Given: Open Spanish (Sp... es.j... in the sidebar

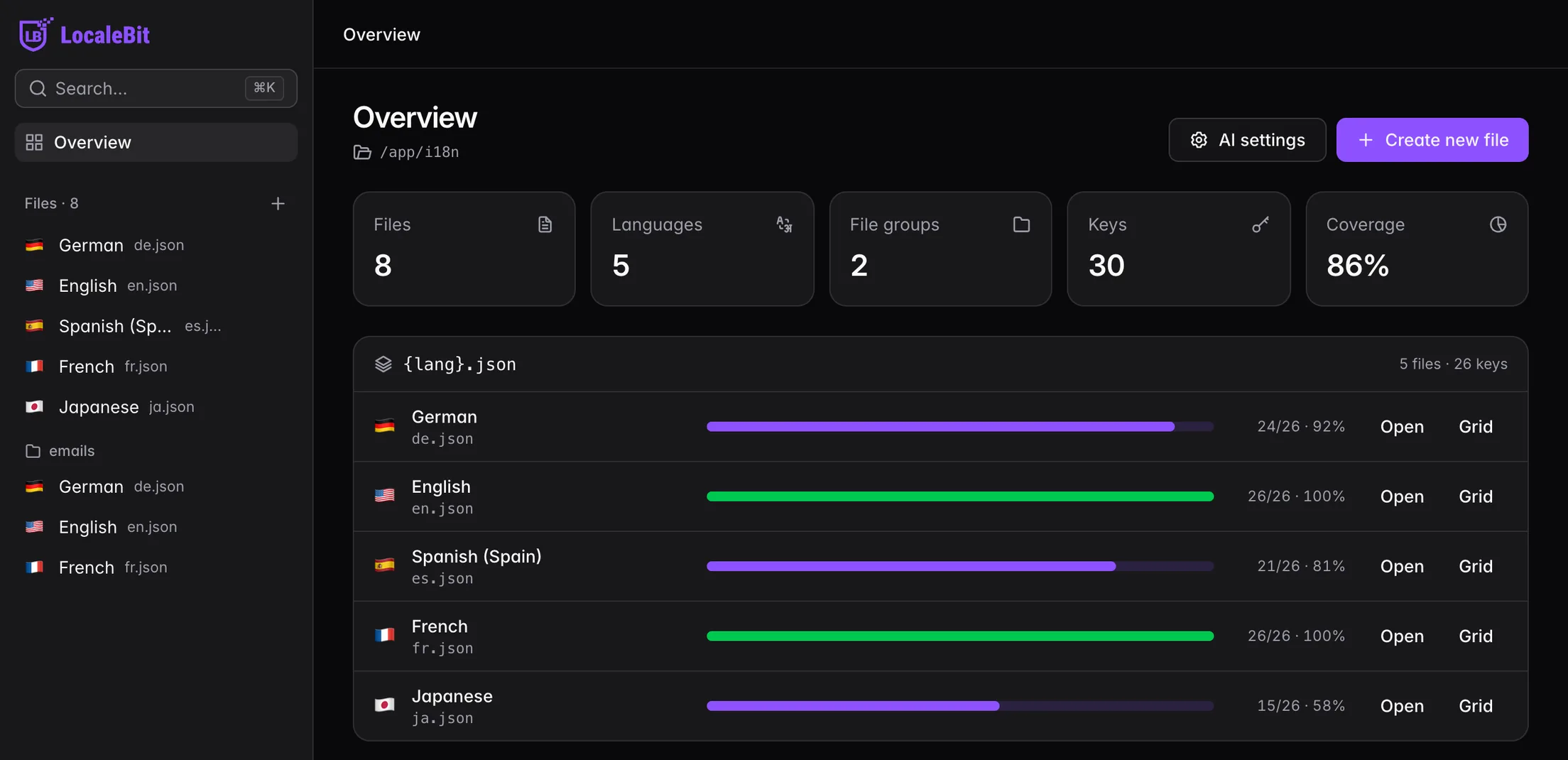Looking at the screenshot, I should [x=156, y=326].
